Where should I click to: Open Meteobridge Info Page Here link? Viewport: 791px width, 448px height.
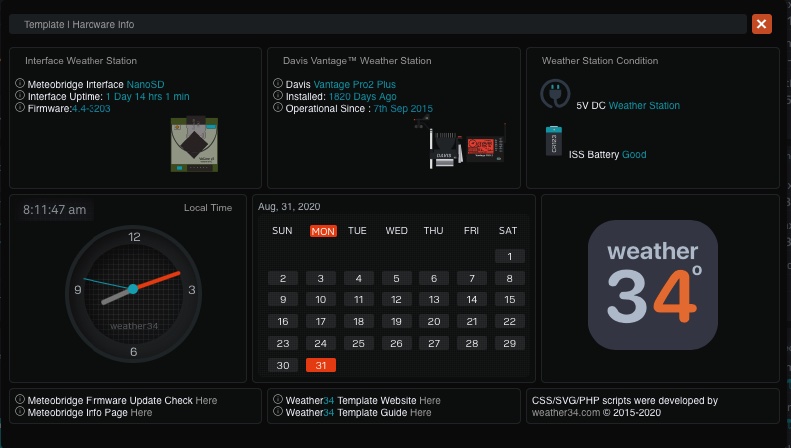coord(141,413)
